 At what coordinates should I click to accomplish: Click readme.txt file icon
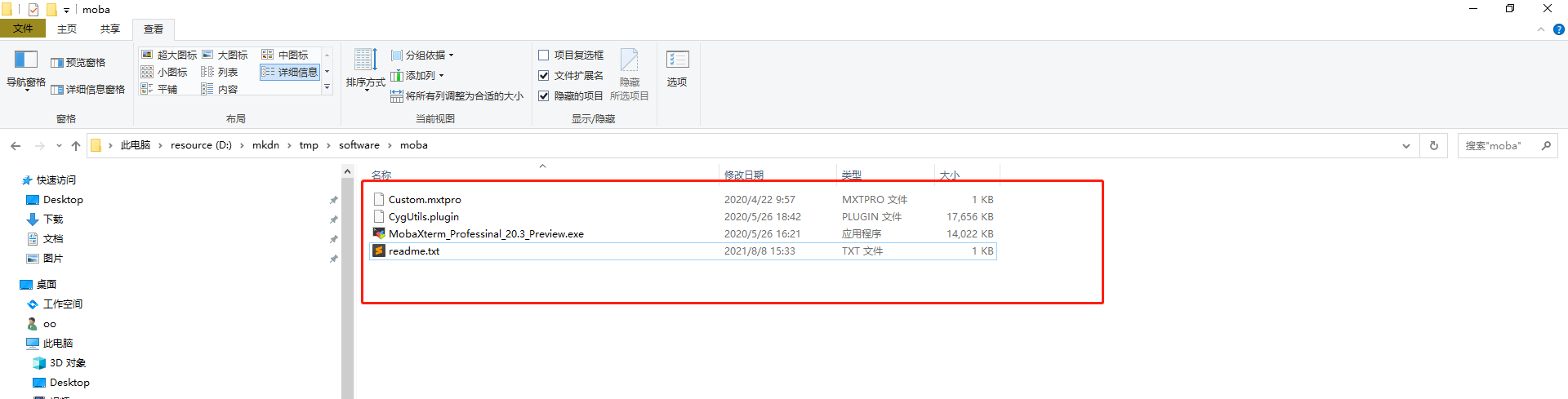click(379, 250)
